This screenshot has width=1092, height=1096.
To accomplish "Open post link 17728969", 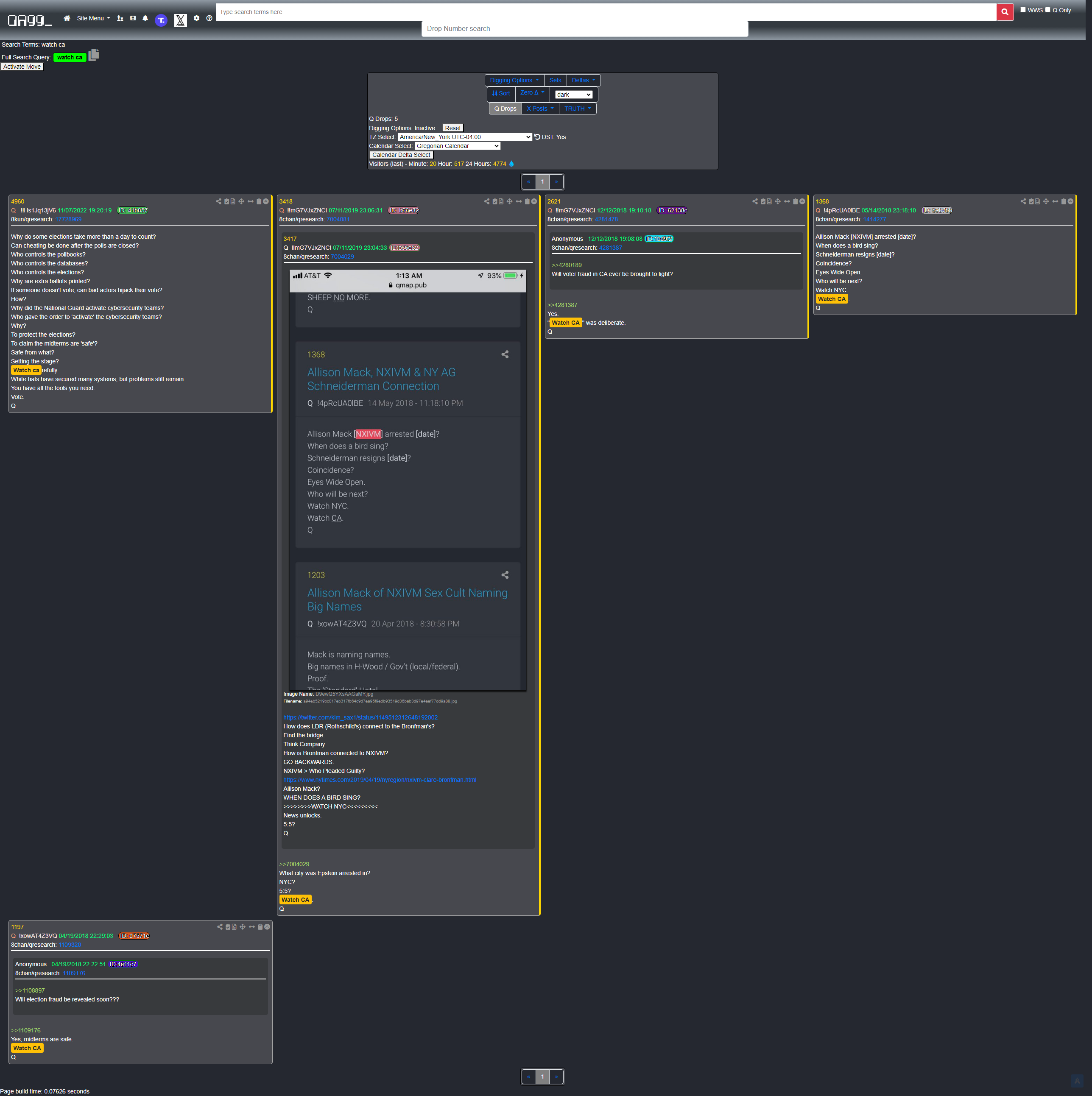I will (68, 220).
